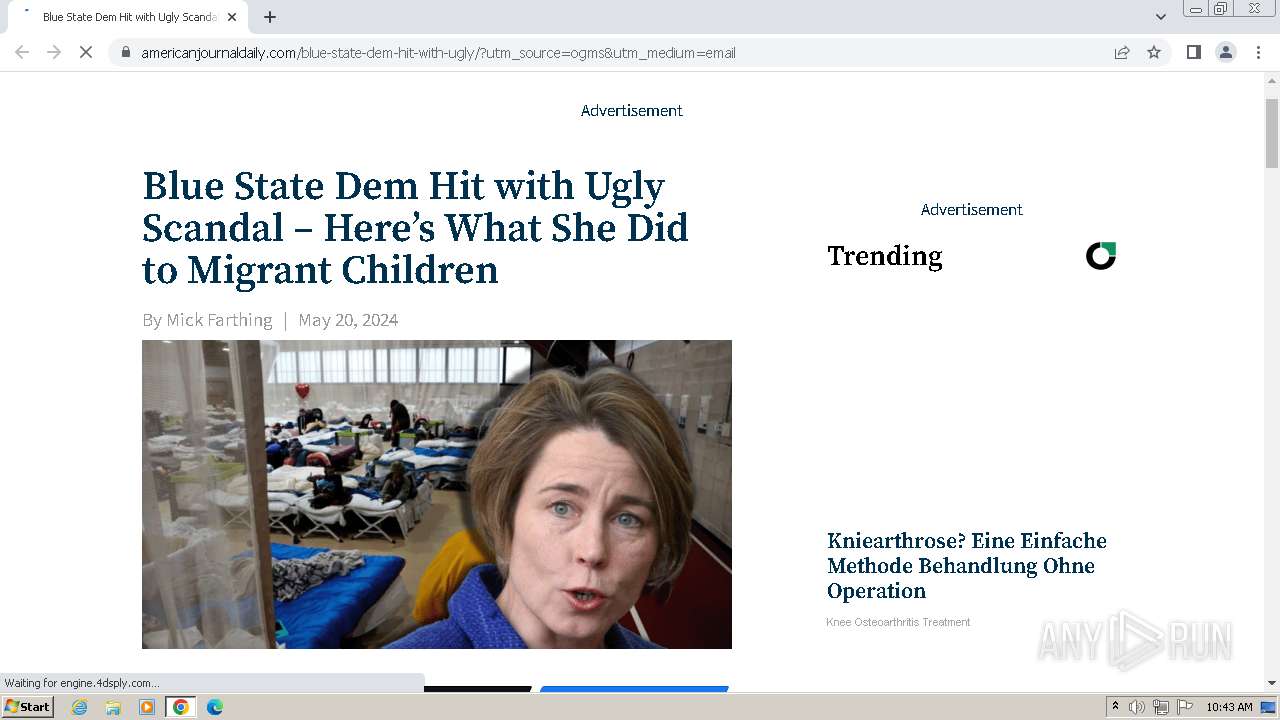
Task: Open the Action Center flag icon
Action: pyautogui.click(x=1185, y=707)
